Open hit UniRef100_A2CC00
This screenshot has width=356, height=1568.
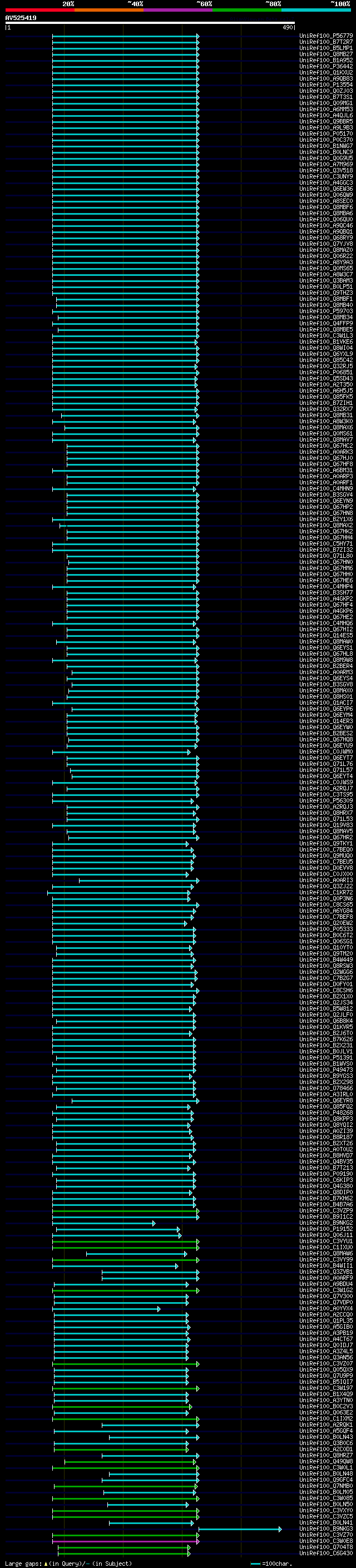coord(326,1315)
